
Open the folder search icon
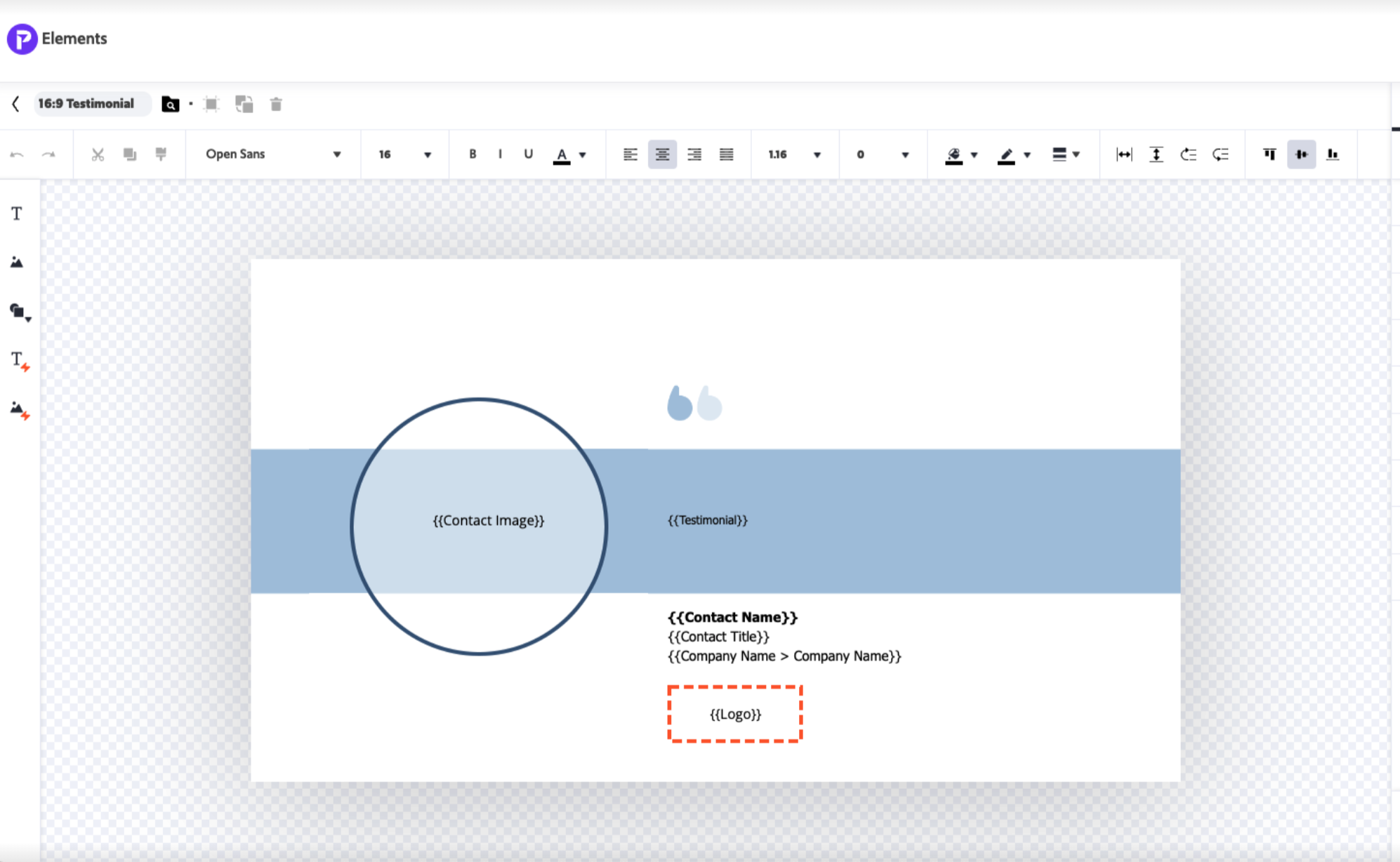(x=171, y=105)
